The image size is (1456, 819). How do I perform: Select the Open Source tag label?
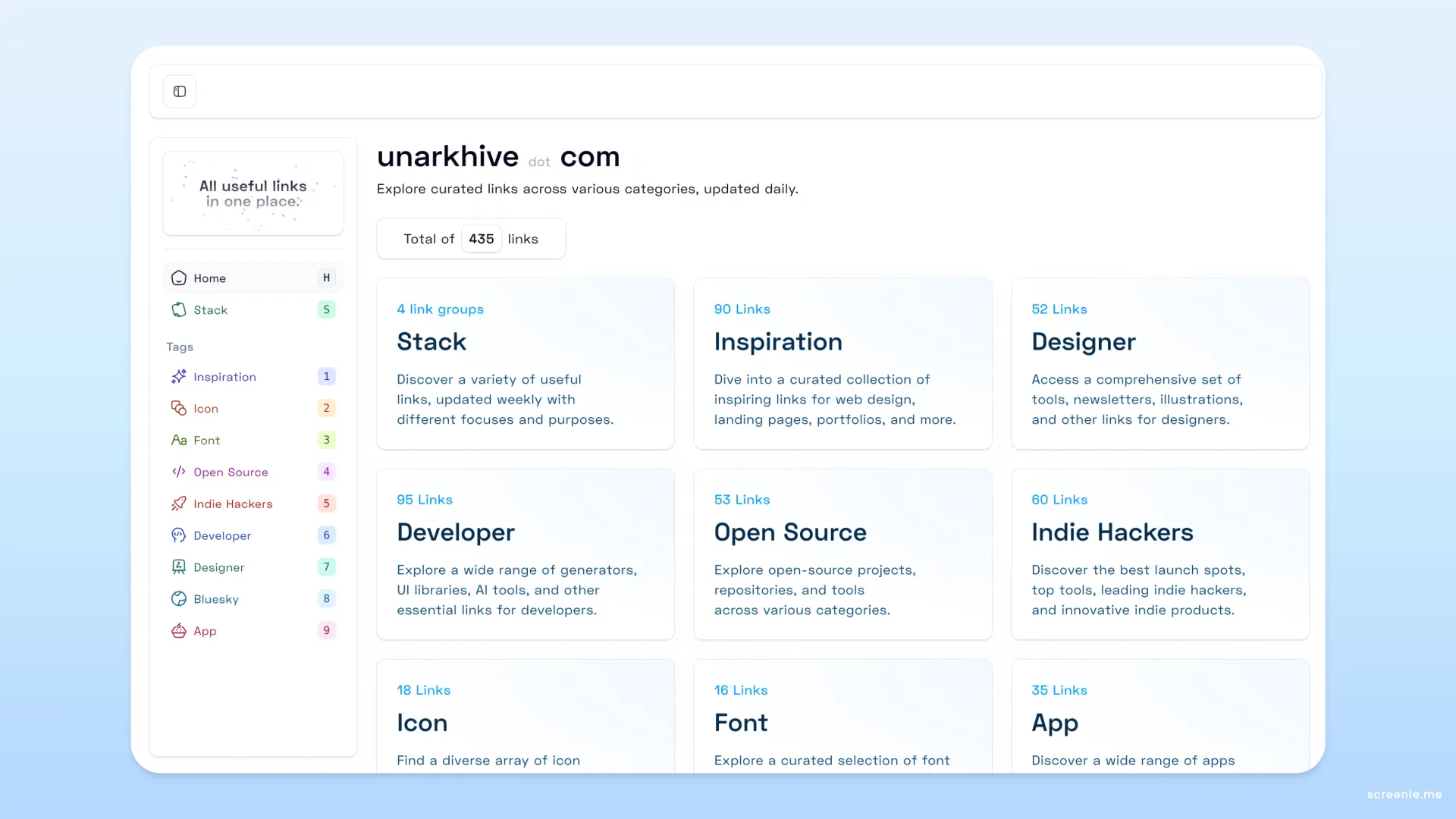click(231, 472)
